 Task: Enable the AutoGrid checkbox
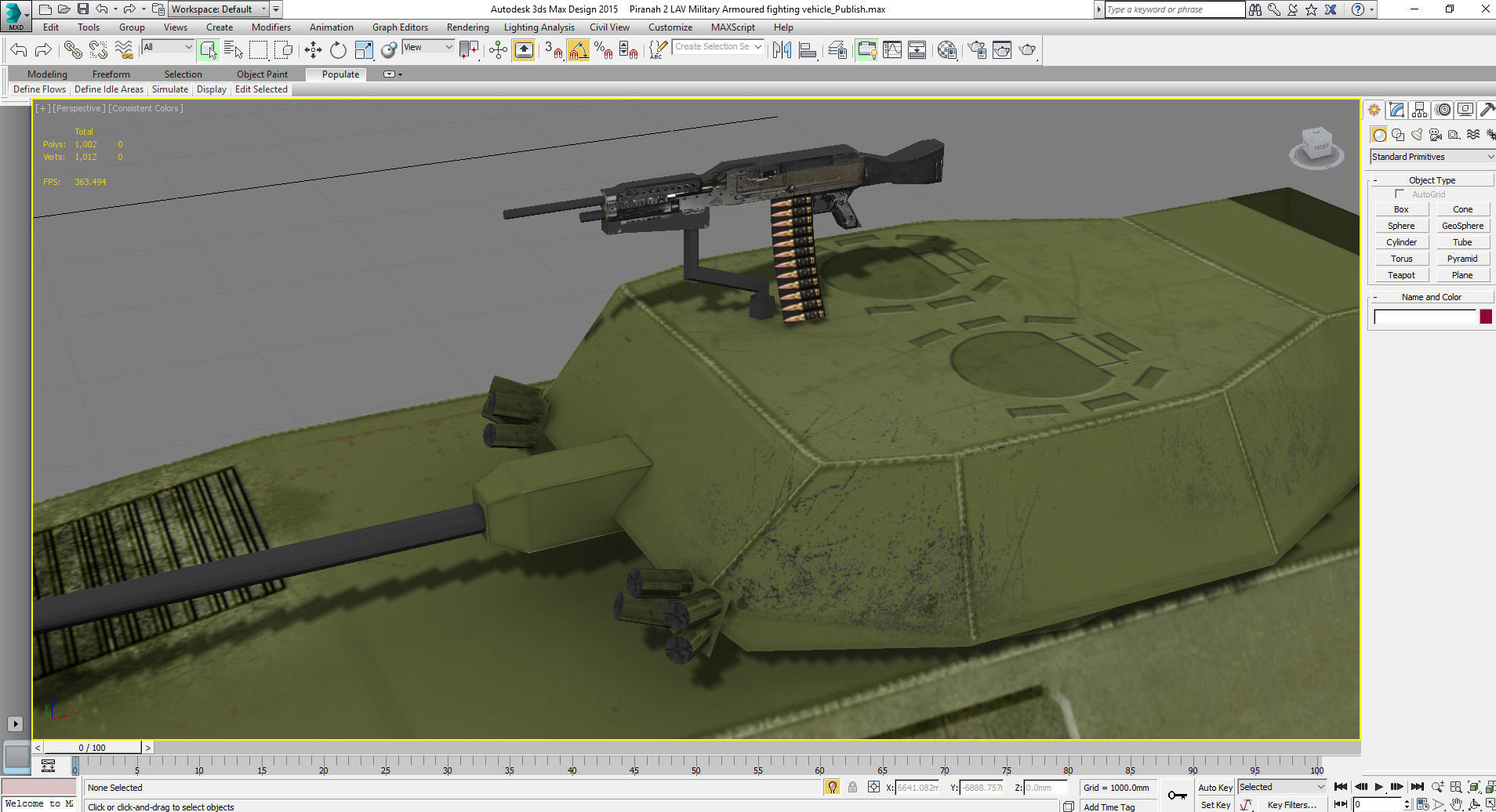[1400, 194]
